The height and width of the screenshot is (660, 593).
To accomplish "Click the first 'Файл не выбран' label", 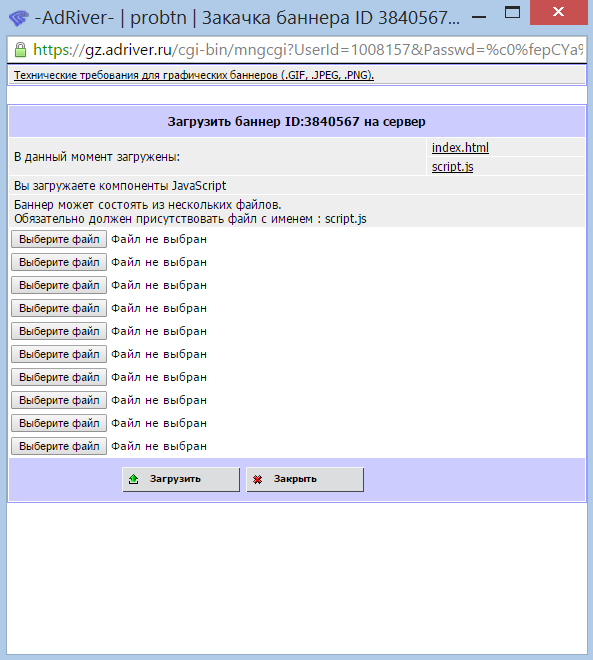I will (x=159, y=239).
